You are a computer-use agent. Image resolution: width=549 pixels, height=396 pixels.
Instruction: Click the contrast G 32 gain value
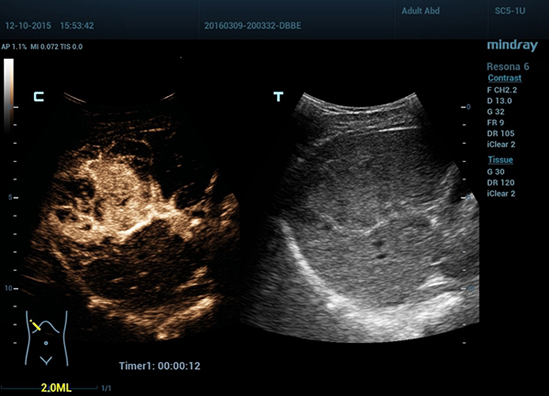tap(495, 112)
